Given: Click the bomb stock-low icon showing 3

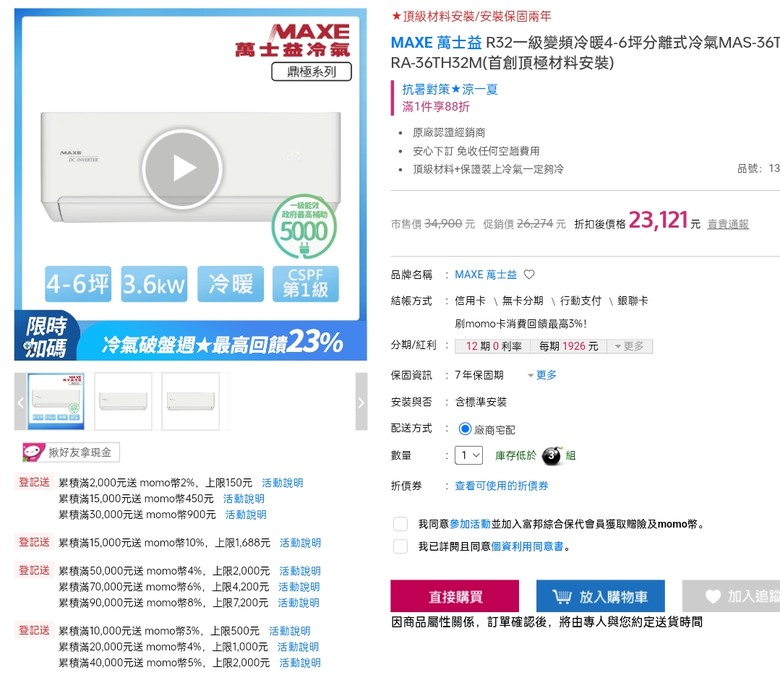Looking at the screenshot, I should (552, 455).
